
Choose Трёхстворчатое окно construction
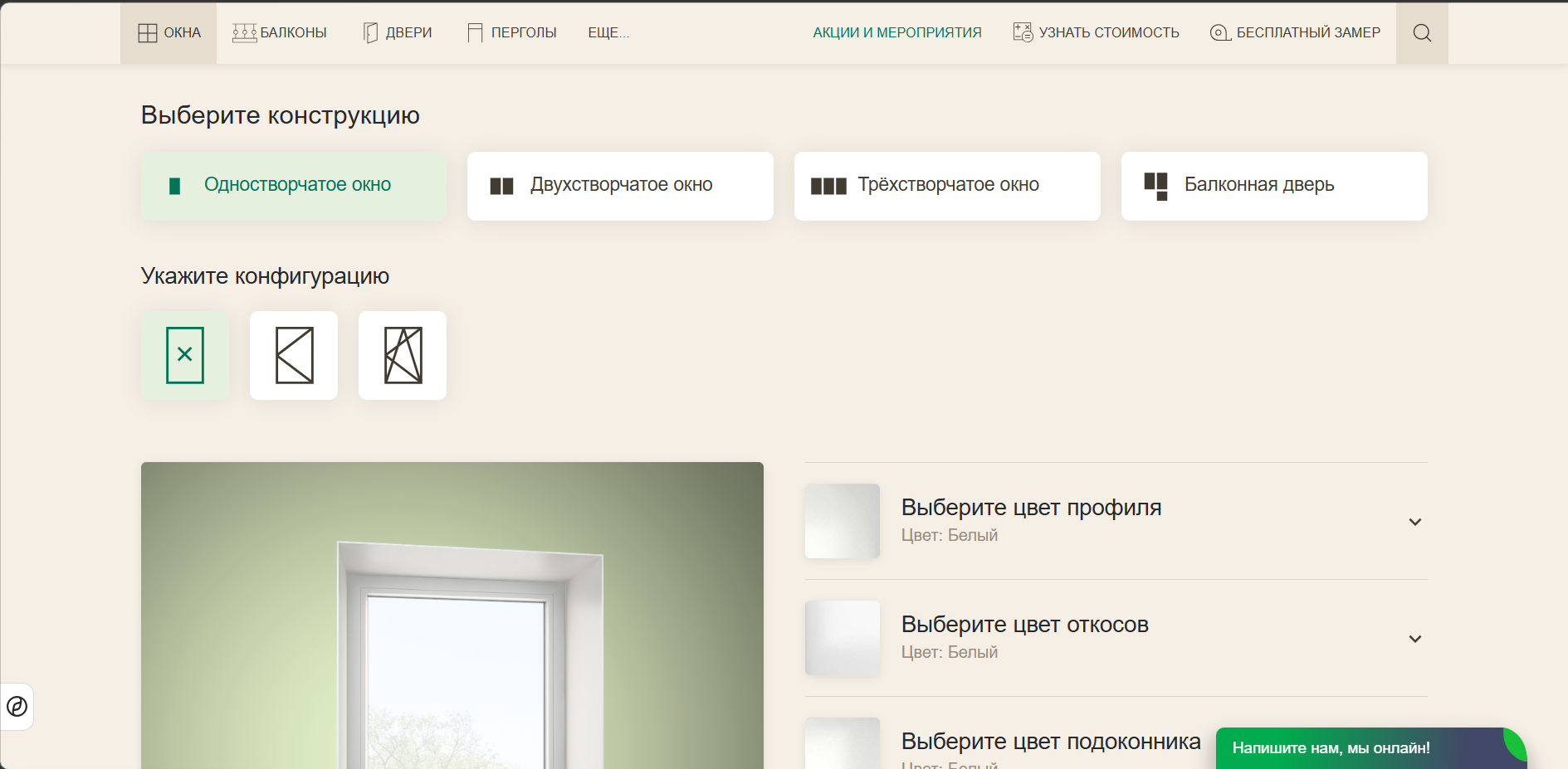[x=947, y=186]
